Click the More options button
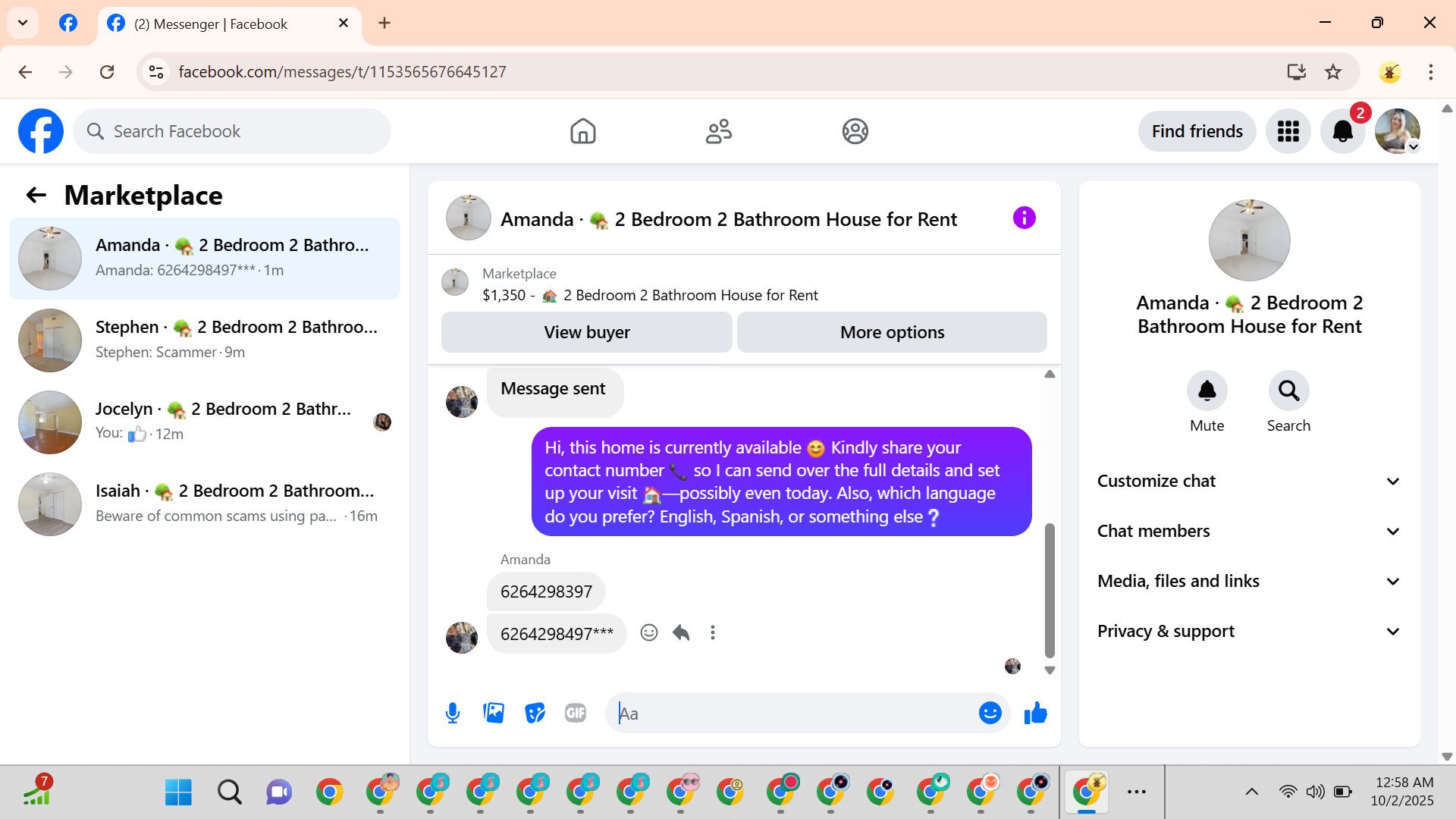This screenshot has height=819, width=1456. coord(892,332)
